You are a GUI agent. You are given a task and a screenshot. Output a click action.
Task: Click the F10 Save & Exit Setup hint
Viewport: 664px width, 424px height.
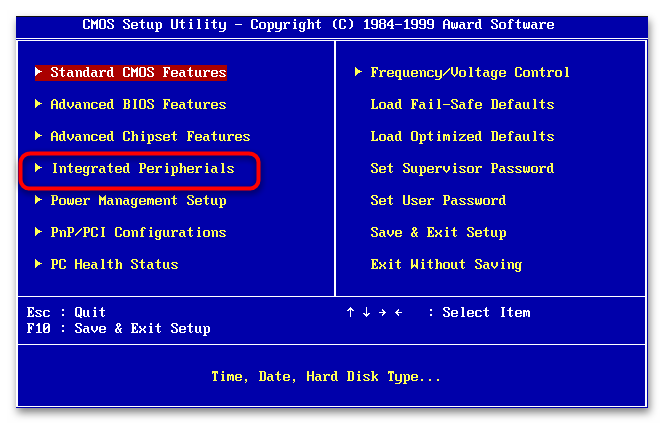118,328
